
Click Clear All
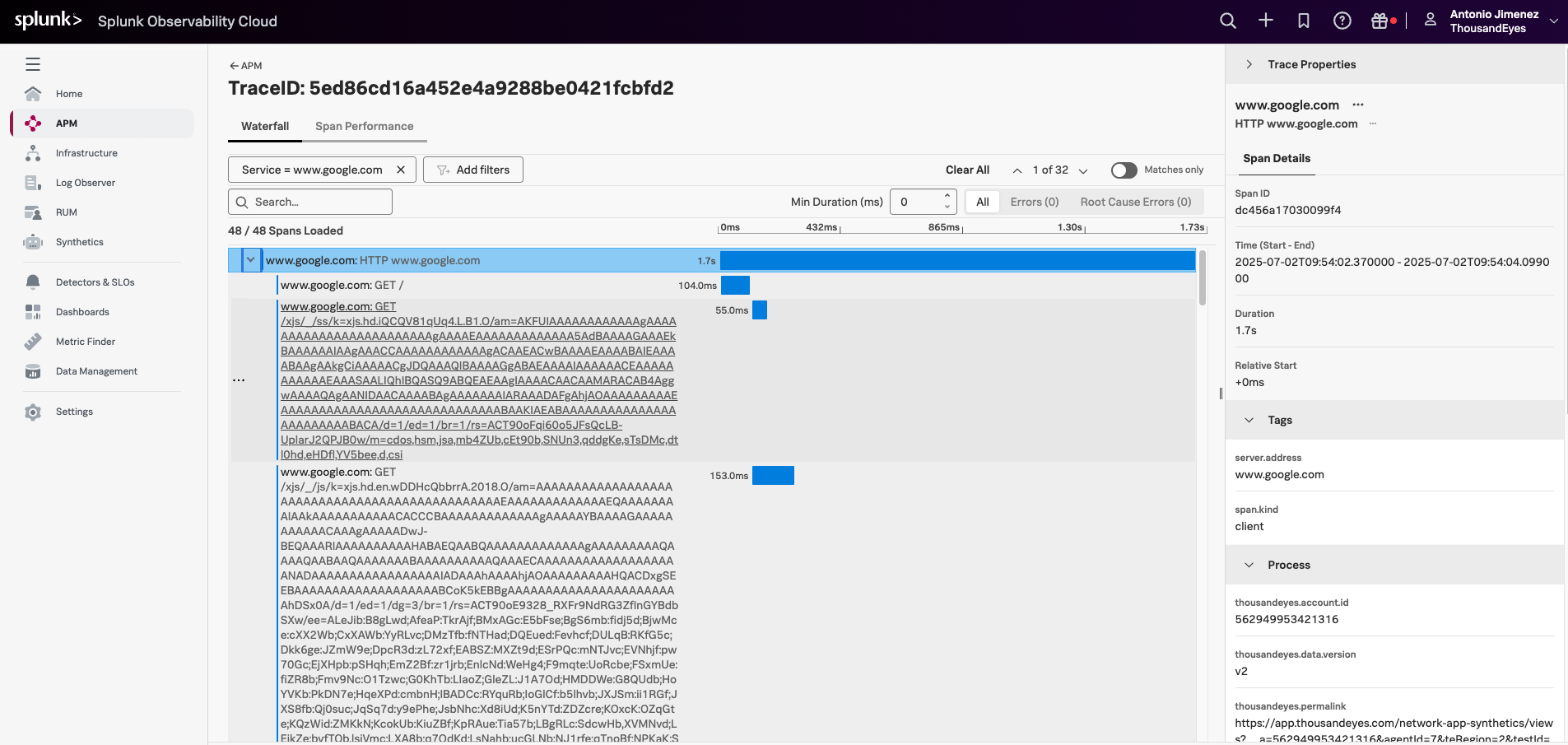[967, 170]
